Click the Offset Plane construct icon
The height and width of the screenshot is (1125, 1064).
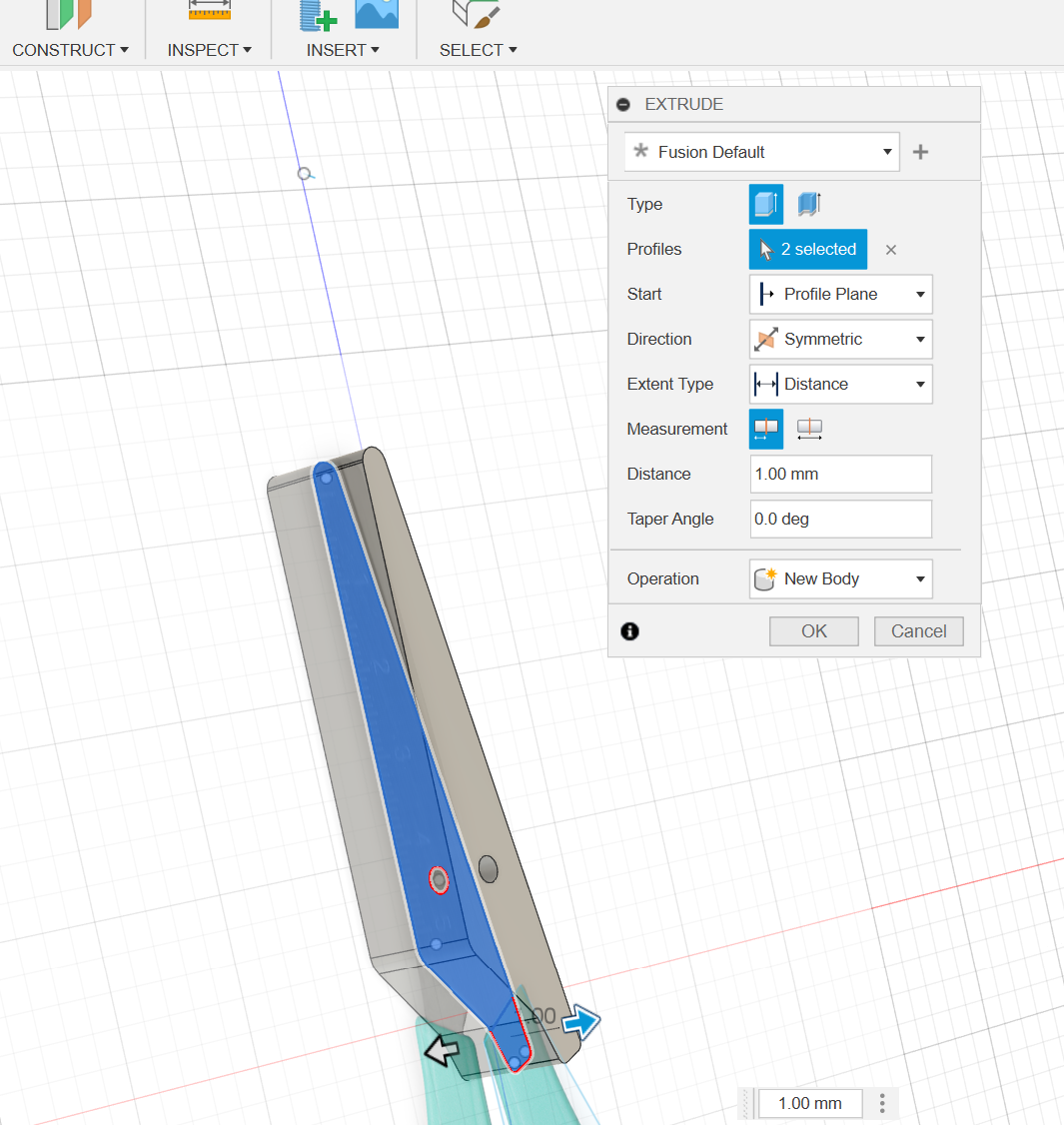(x=69, y=13)
